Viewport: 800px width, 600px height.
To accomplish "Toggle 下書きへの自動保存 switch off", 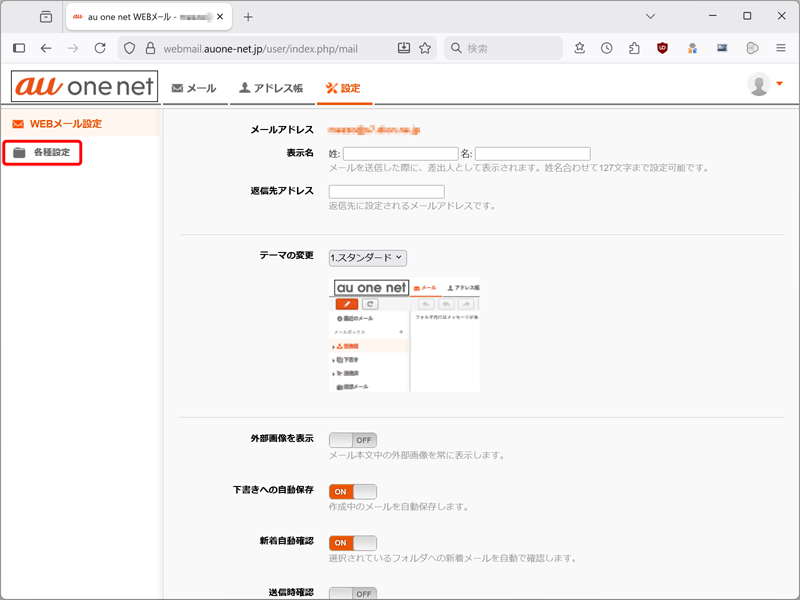I will (352, 492).
